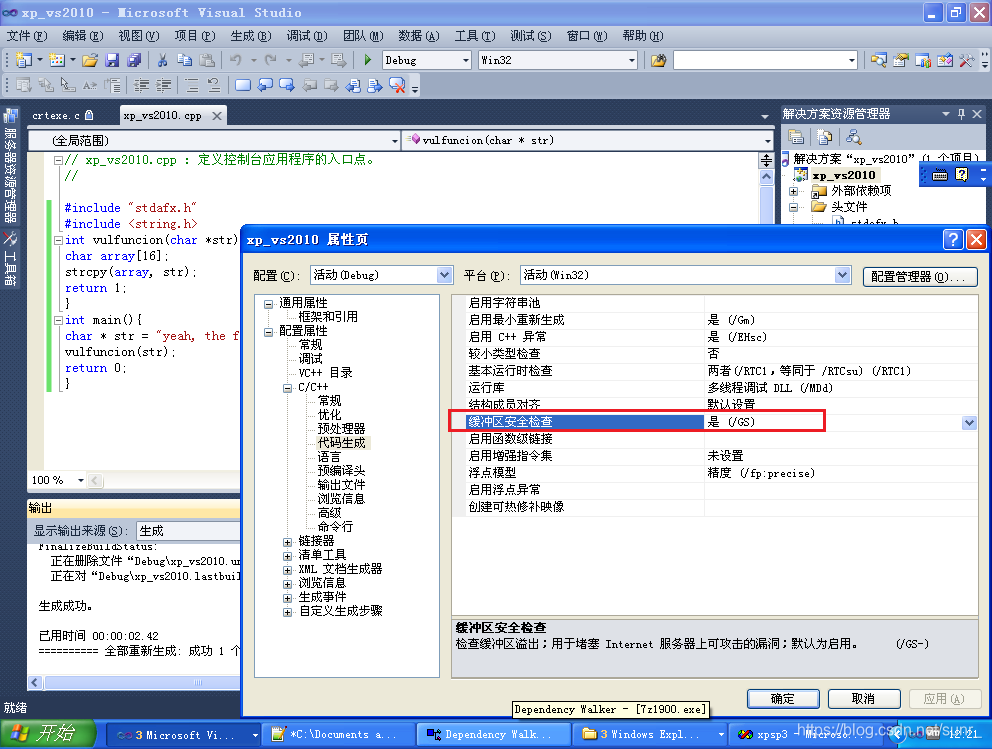Expand the 生成事件 tree node
Screen dimensions: 992x749
287,597
